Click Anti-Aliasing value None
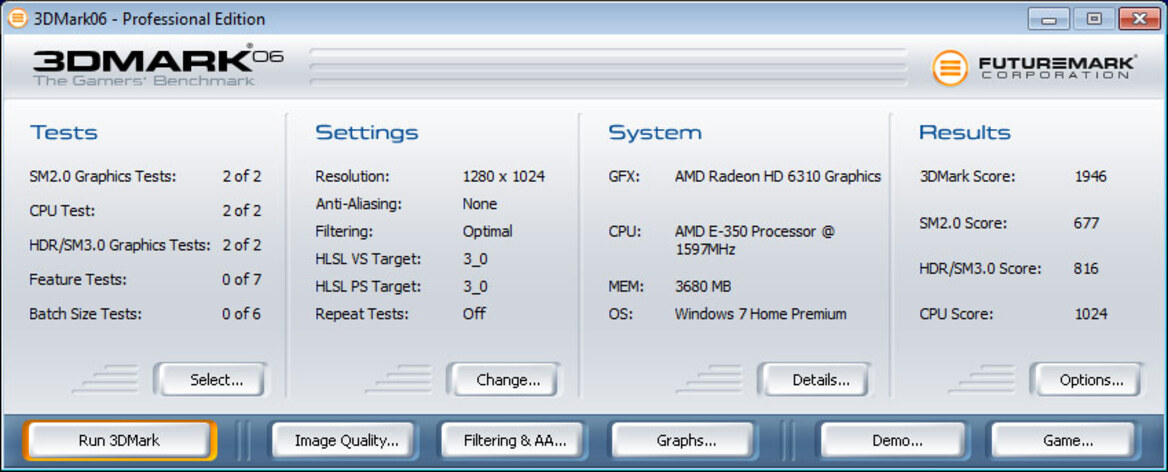The image size is (1168, 472). pyautogui.click(x=480, y=203)
